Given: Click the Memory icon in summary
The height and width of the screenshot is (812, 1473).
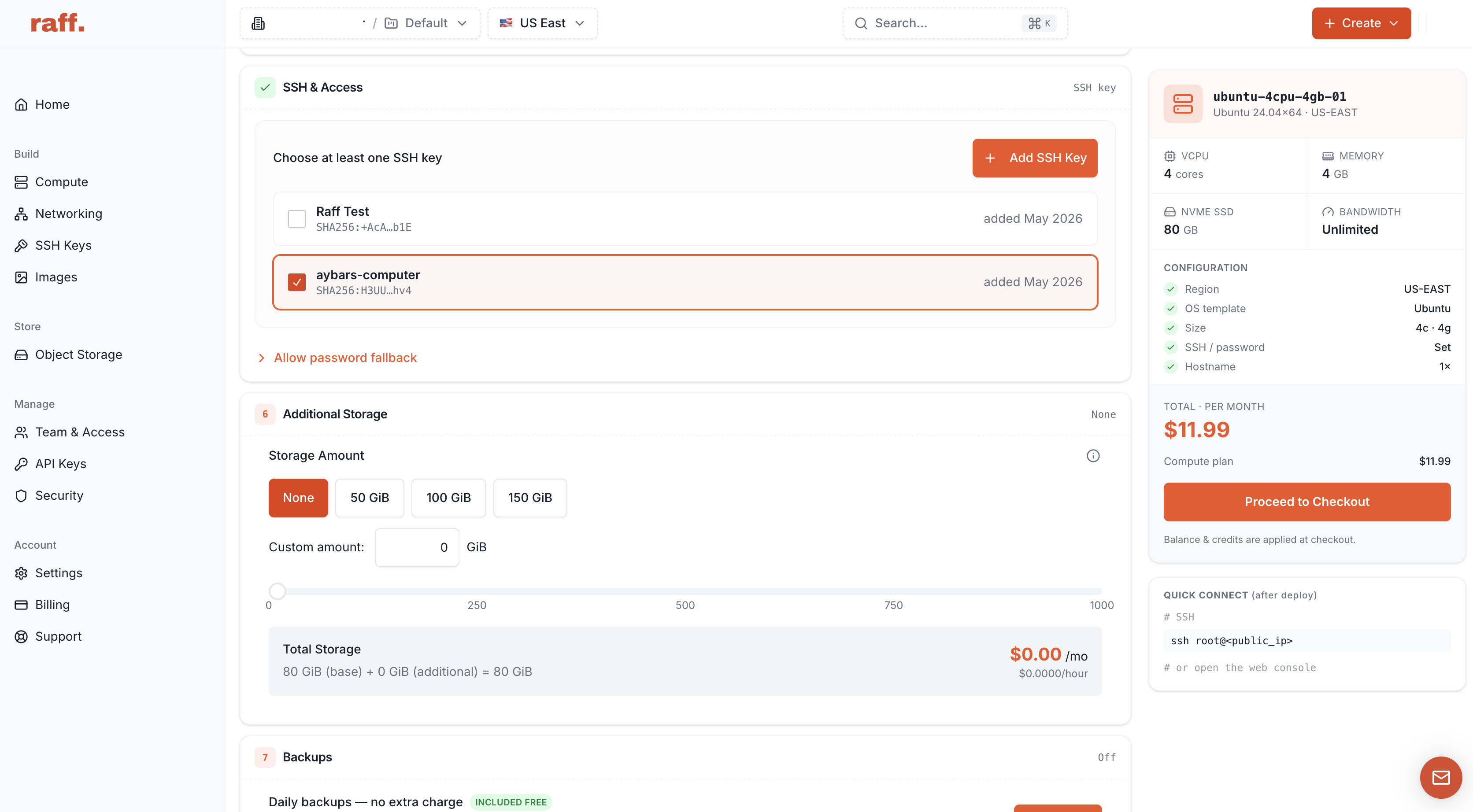Looking at the screenshot, I should coord(1328,156).
